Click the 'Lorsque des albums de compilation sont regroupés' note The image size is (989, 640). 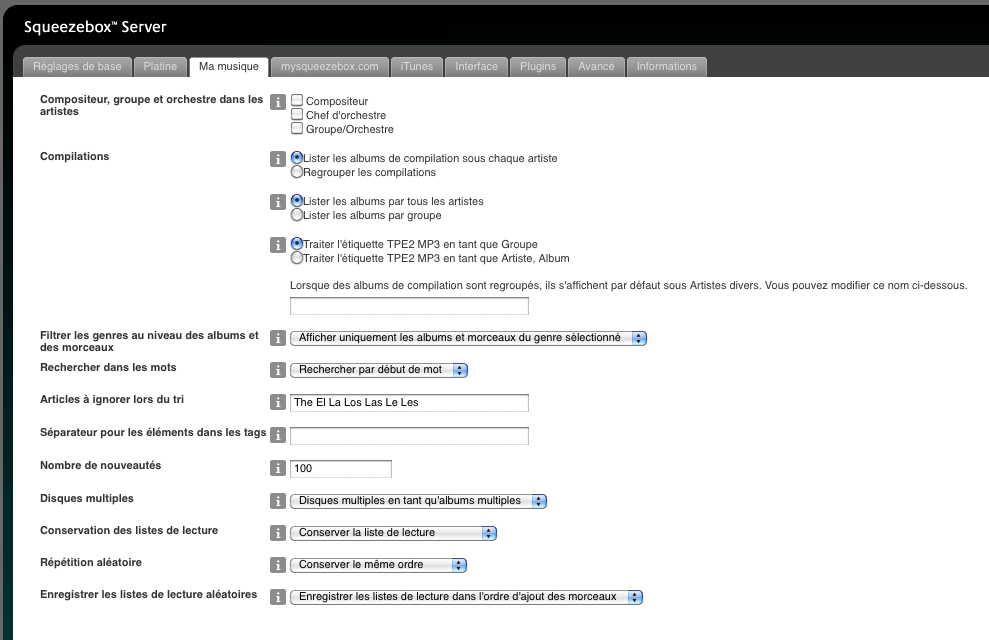tap(628, 286)
